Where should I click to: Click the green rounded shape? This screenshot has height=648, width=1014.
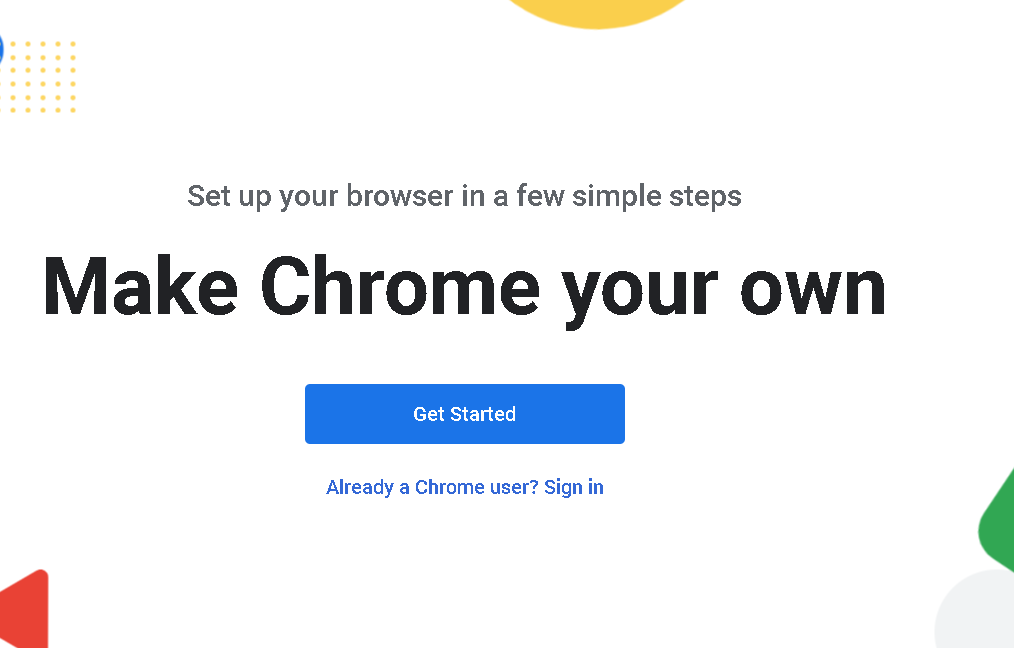click(999, 521)
